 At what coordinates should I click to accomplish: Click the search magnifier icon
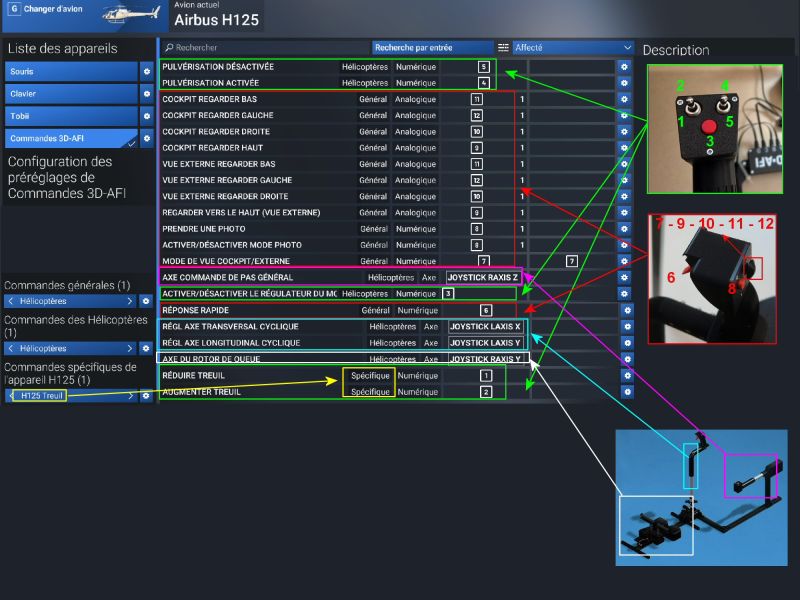tap(169, 47)
